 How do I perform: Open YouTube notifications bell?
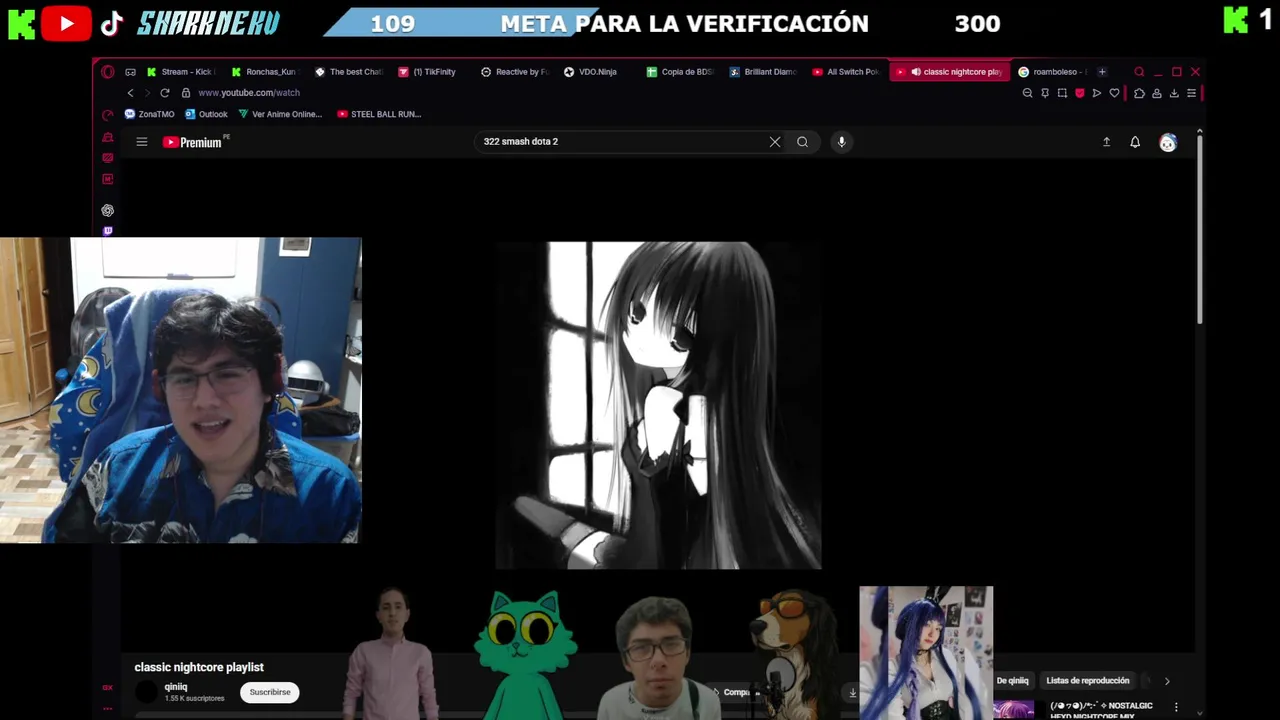click(1135, 142)
